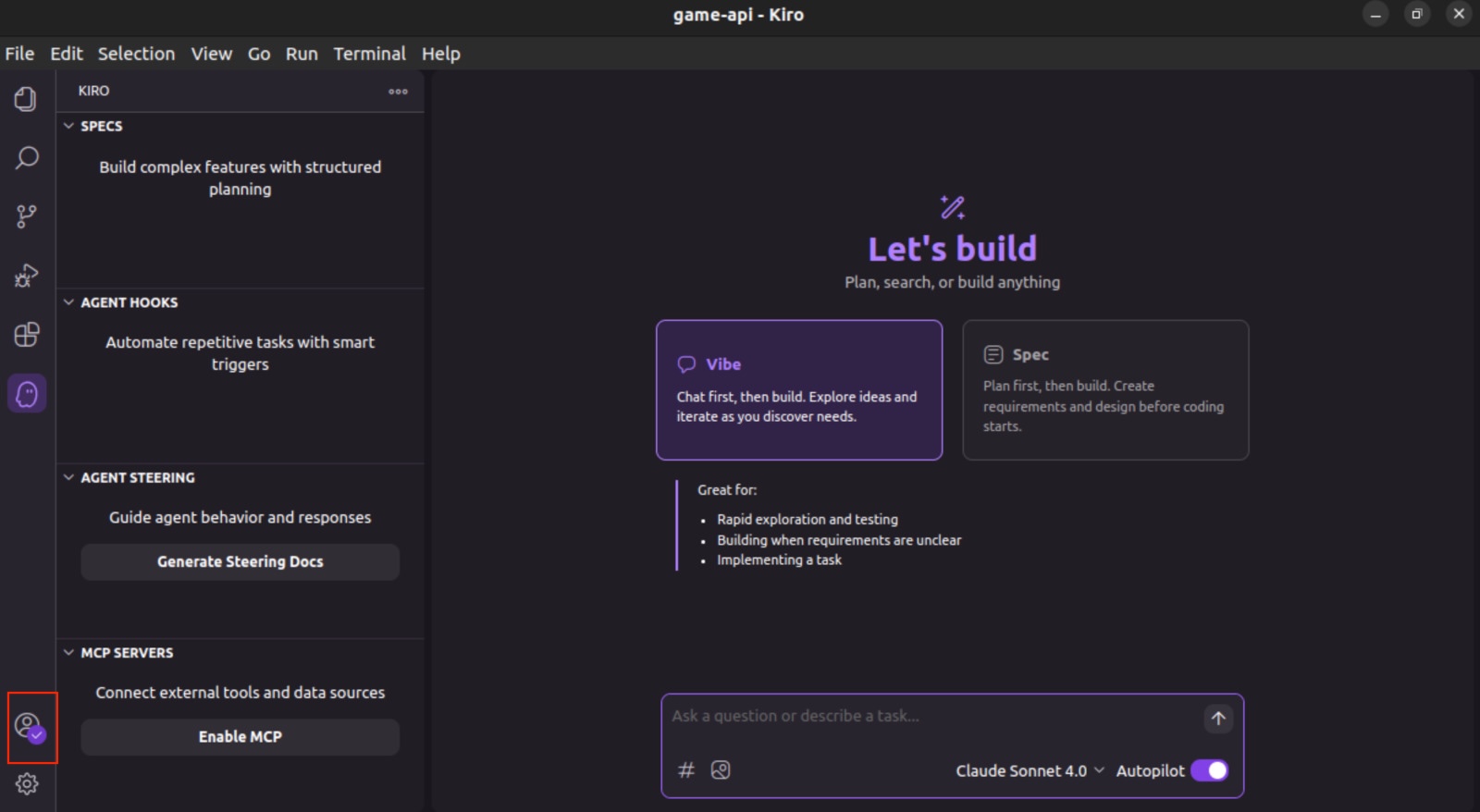The width and height of the screenshot is (1480, 812).
Task: Minimize the Kiro window
Action: tap(1375, 14)
